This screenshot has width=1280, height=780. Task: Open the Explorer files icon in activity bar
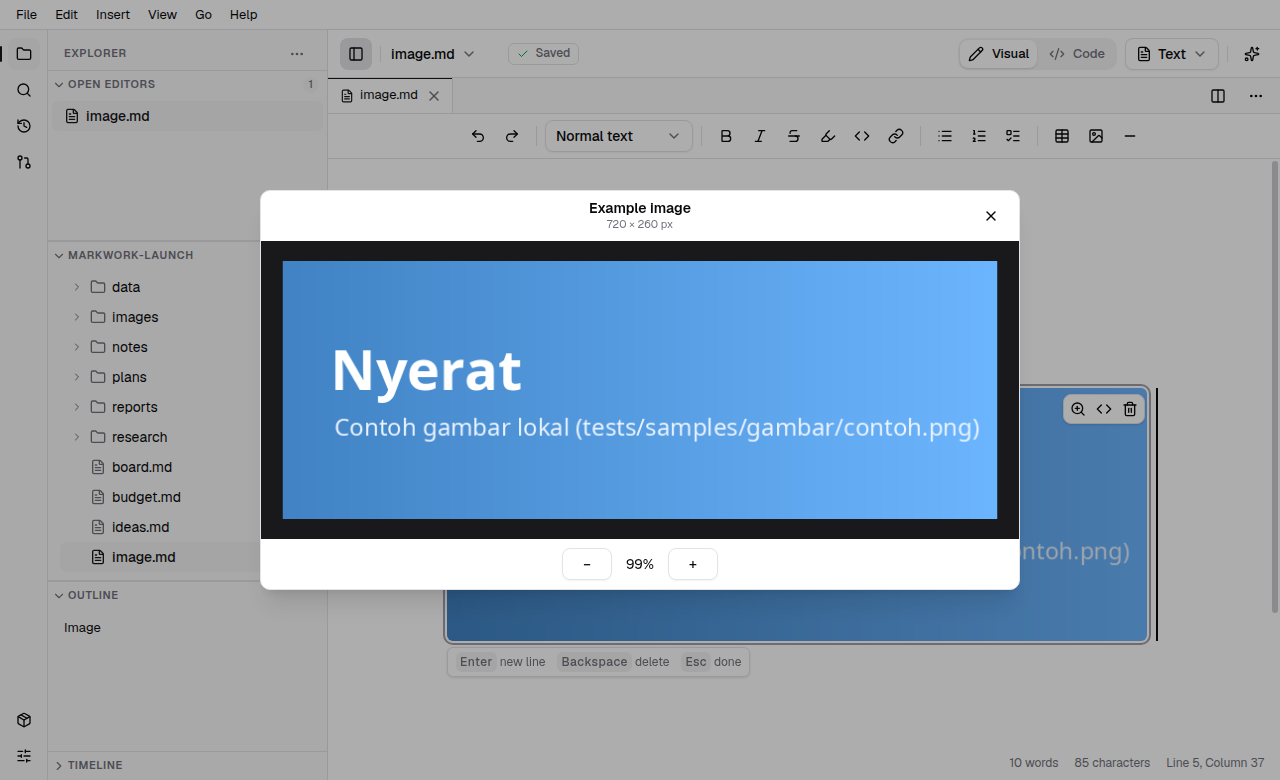tap(24, 54)
